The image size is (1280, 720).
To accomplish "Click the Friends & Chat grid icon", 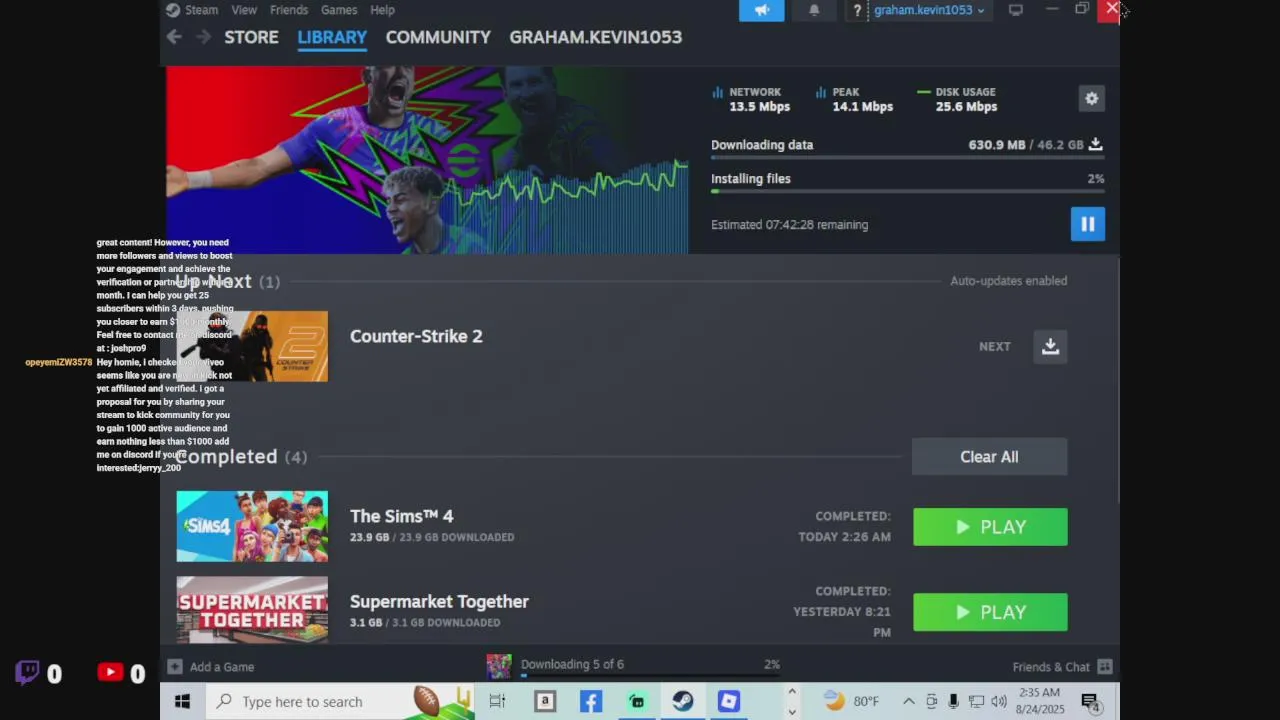I will pos(1105,667).
